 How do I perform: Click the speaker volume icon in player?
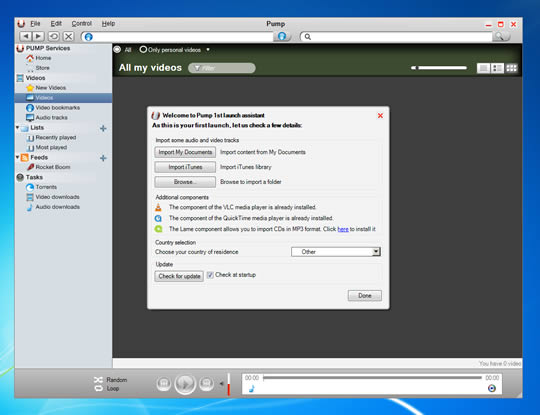pos(221,383)
